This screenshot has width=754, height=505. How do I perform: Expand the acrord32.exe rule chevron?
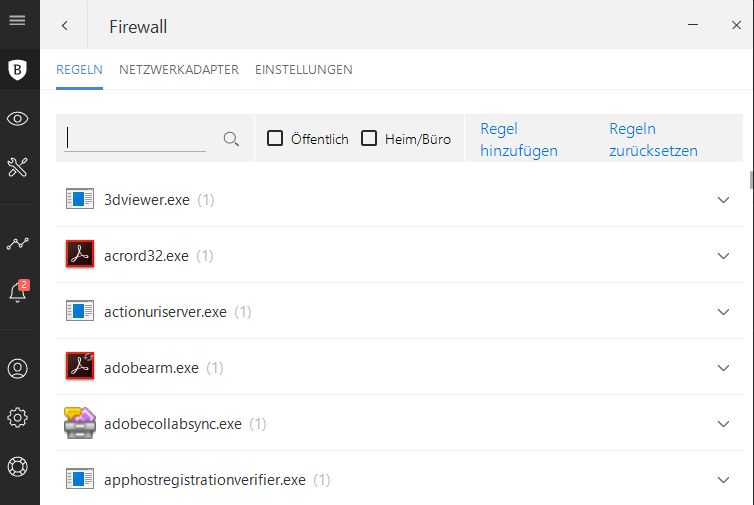[x=723, y=255]
